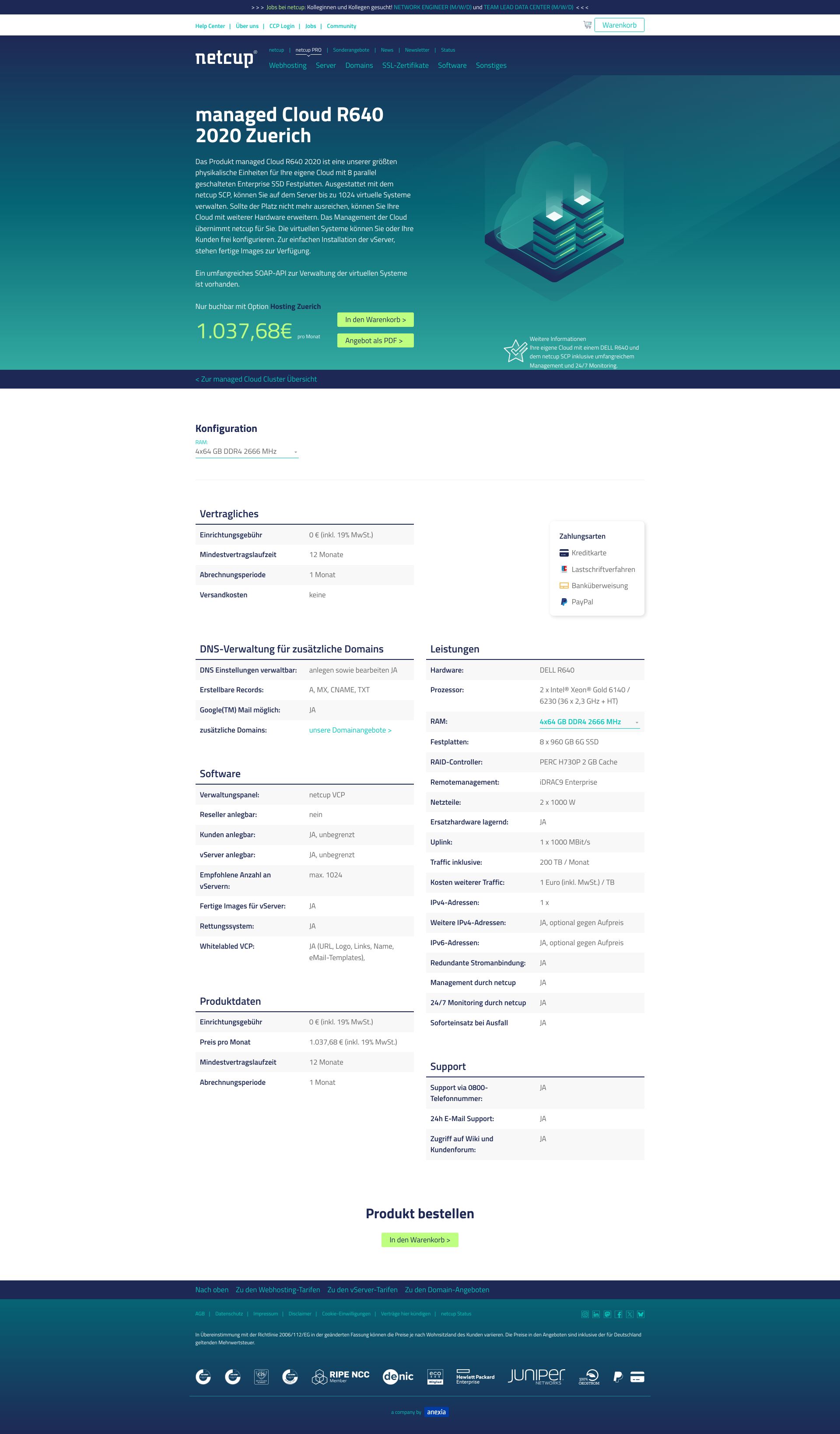Open the Server main menu
Viewport: 840px width, 1434px height.
(x=325, y=66)
